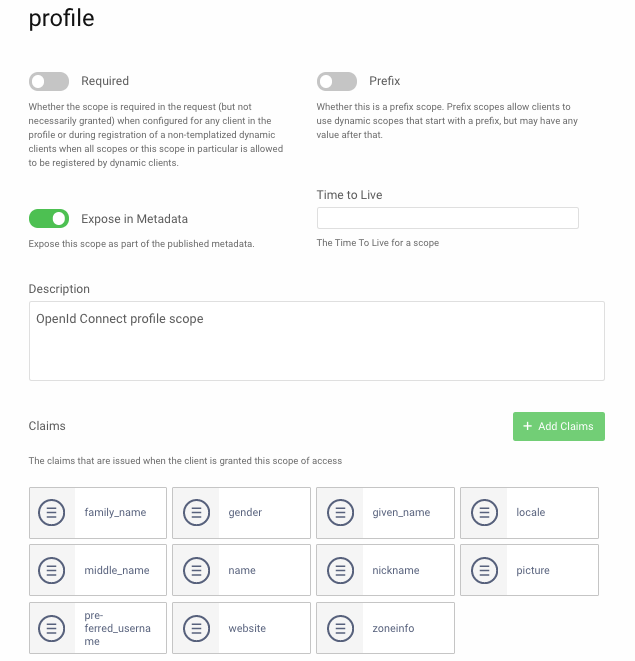Viewport: 635px width, 661px height.
Task: Click the drag handle icon for locale claim
Action: point(484,512)
